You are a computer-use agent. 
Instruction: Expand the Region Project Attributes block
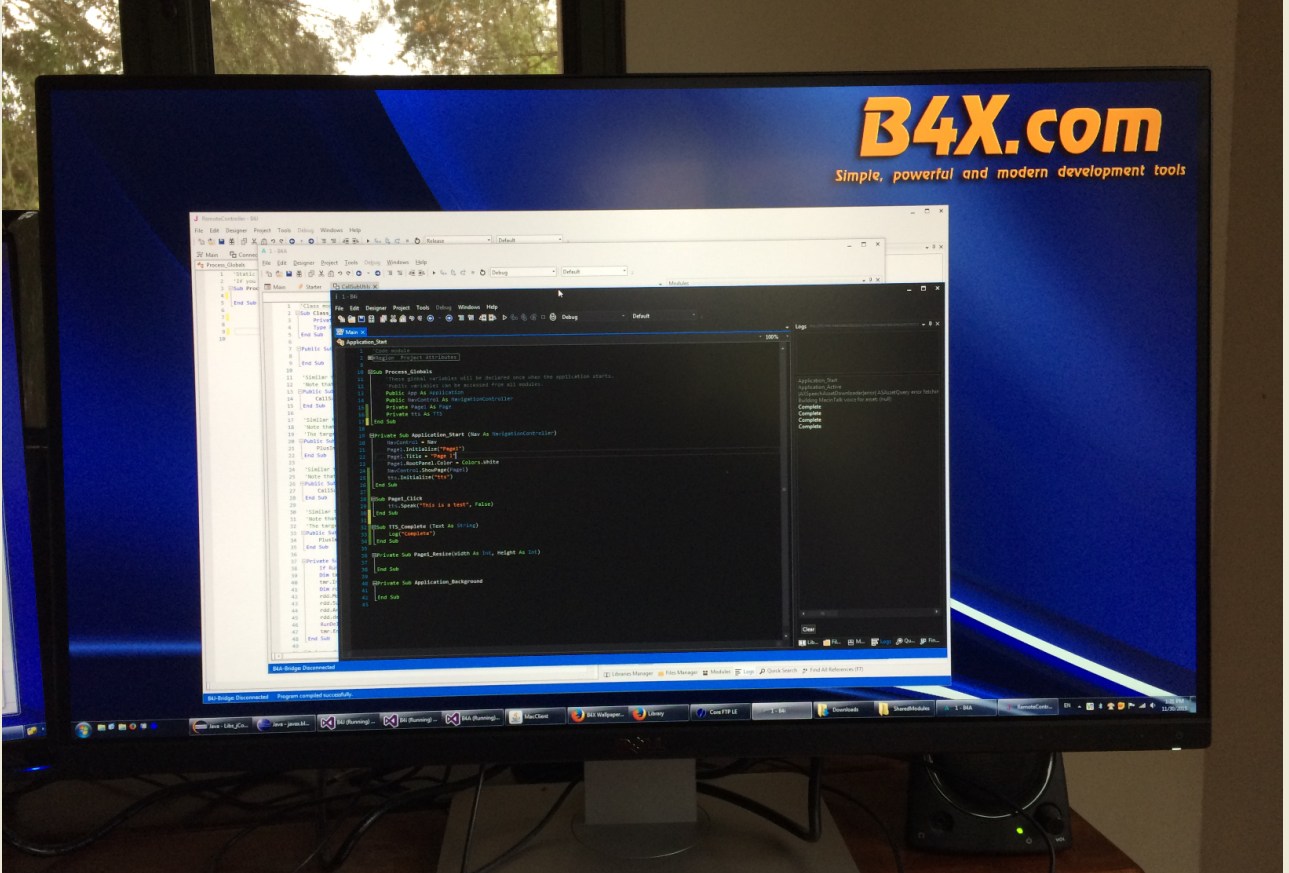pos(369,357)
